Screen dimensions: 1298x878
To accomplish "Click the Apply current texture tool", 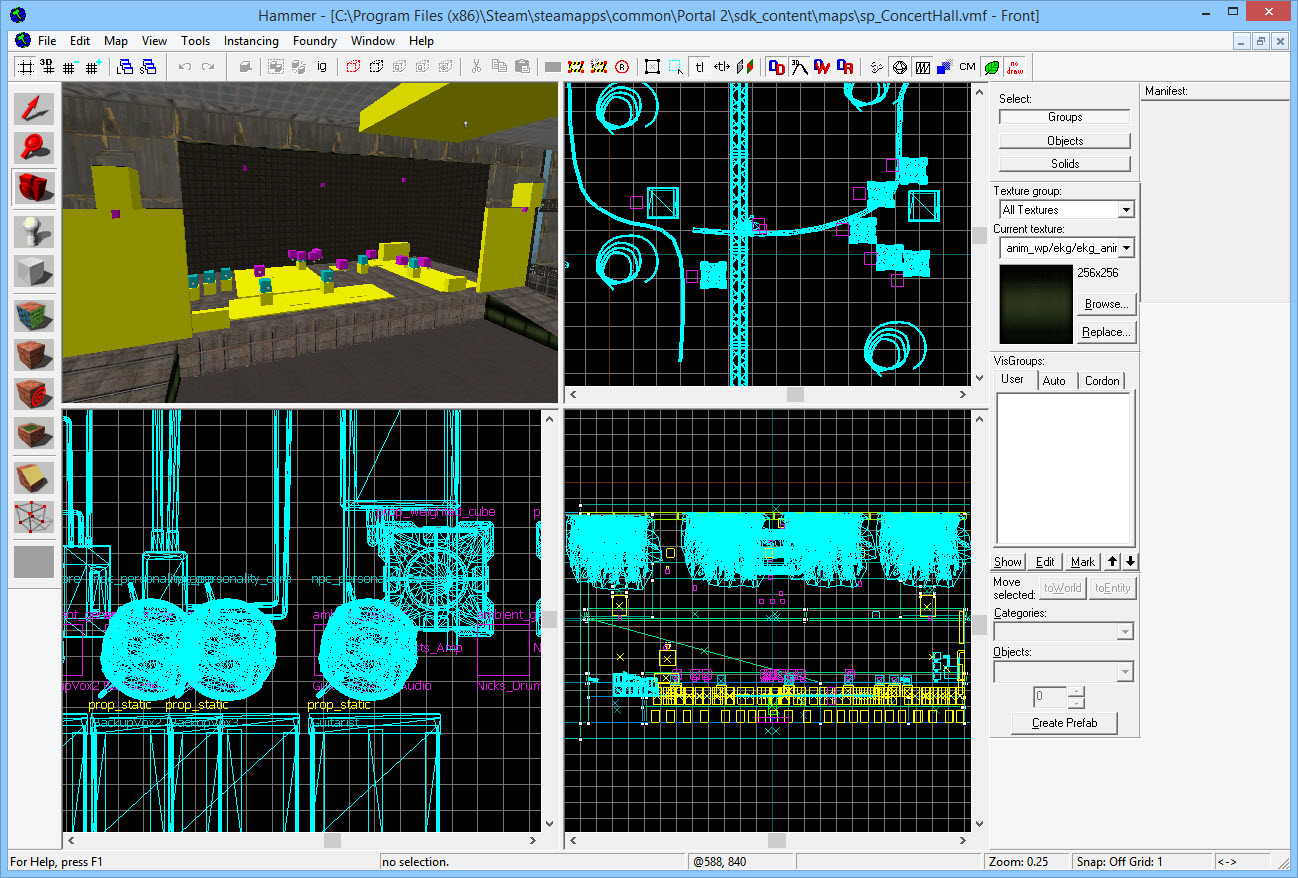I will [34, 355].
